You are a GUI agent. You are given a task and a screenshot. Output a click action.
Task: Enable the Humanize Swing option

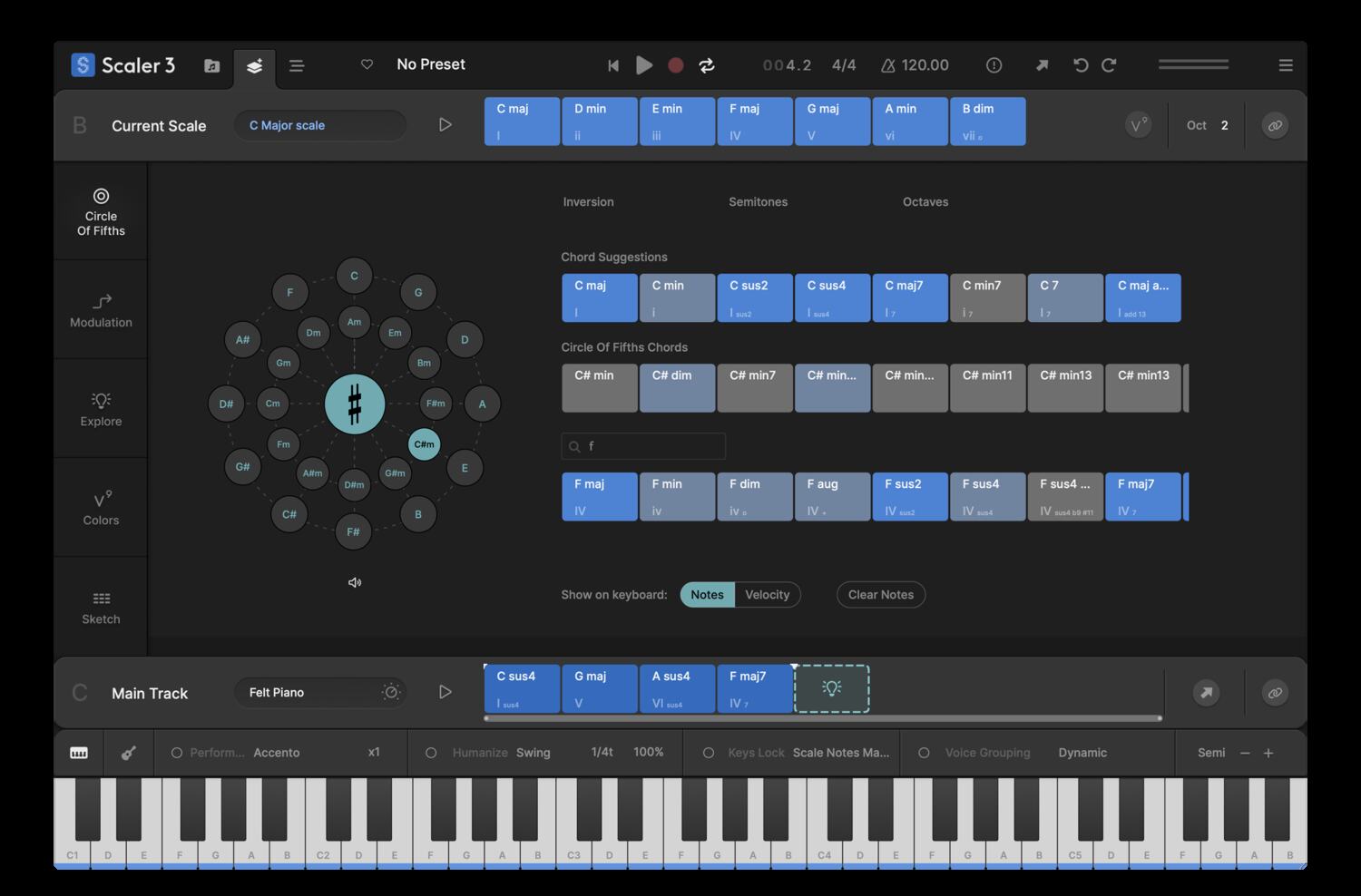pos(430,753)
